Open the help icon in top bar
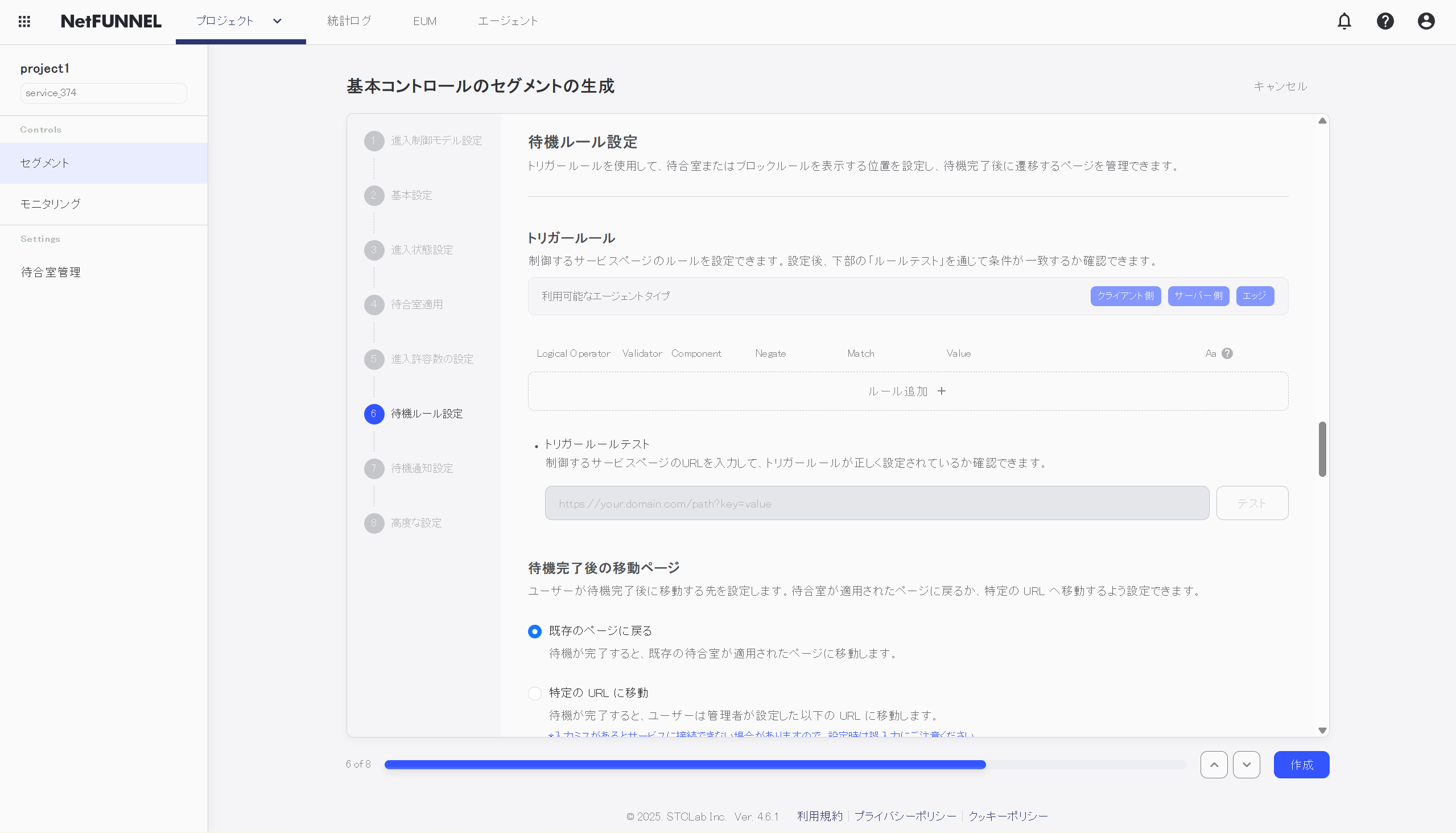The width and height of the screenshot is (1456, 833). (1385, 21)
